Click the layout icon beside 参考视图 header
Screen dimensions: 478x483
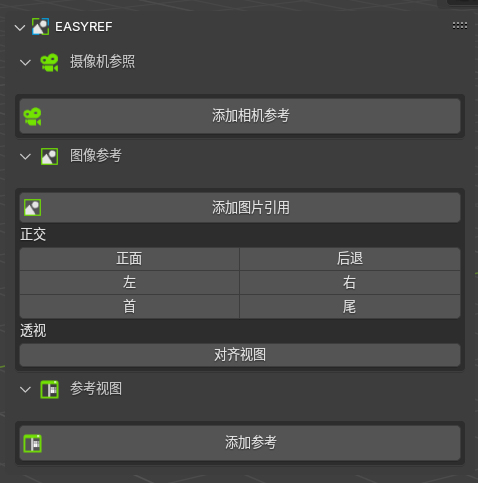pos(49,389)
